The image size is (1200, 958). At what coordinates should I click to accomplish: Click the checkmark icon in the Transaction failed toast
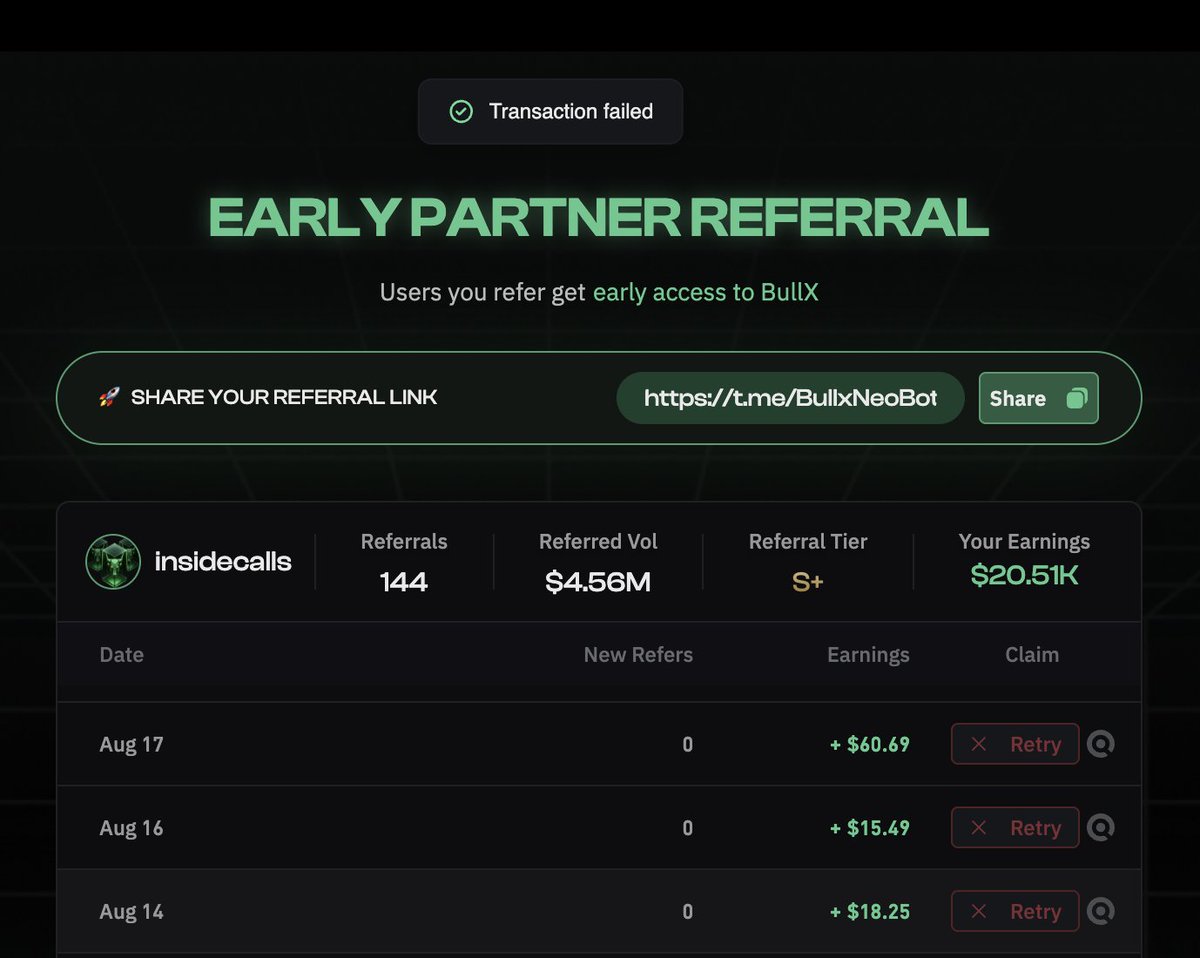(461, 111)
